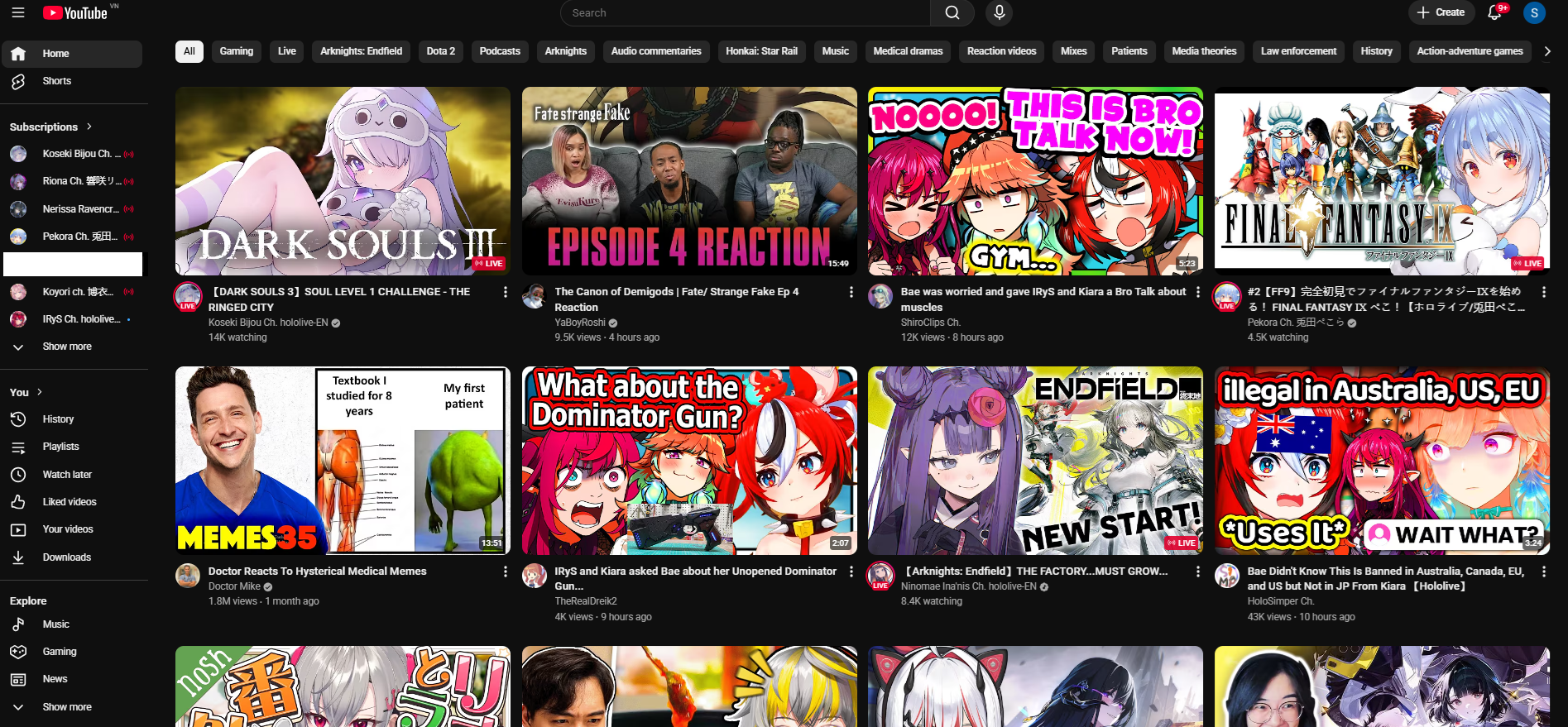Click the search magnifier button

pos(952,12)
